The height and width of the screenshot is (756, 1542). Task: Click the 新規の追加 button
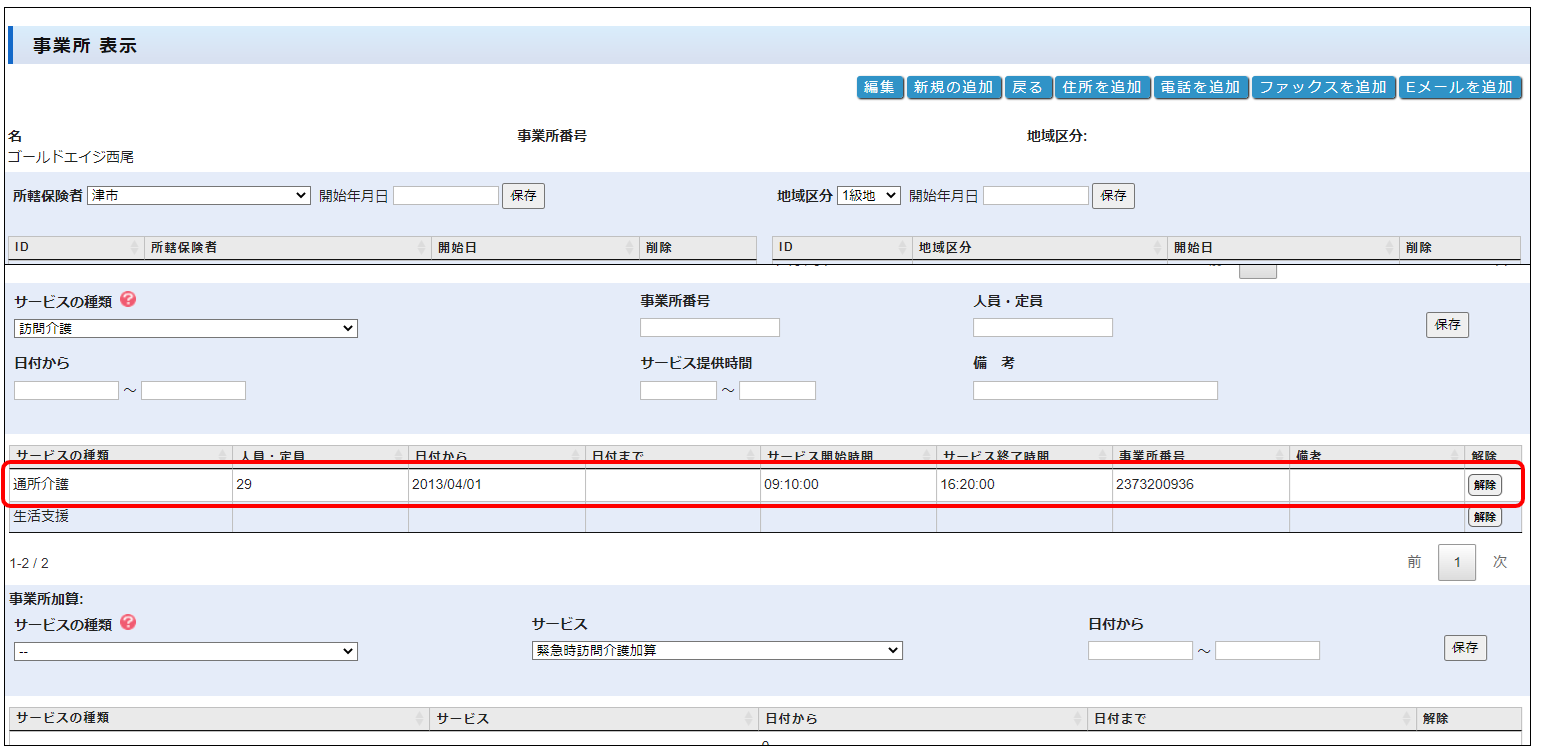click(x=954, y=88)
